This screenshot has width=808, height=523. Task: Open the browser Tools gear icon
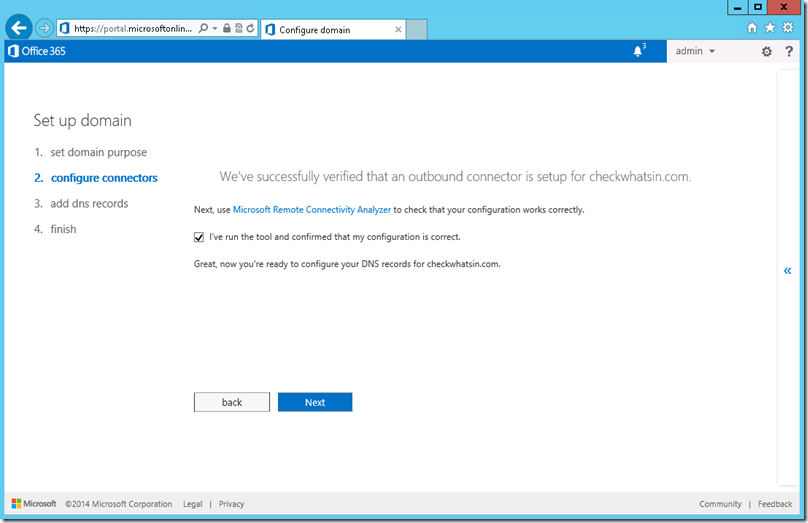[x=788, y=27]
